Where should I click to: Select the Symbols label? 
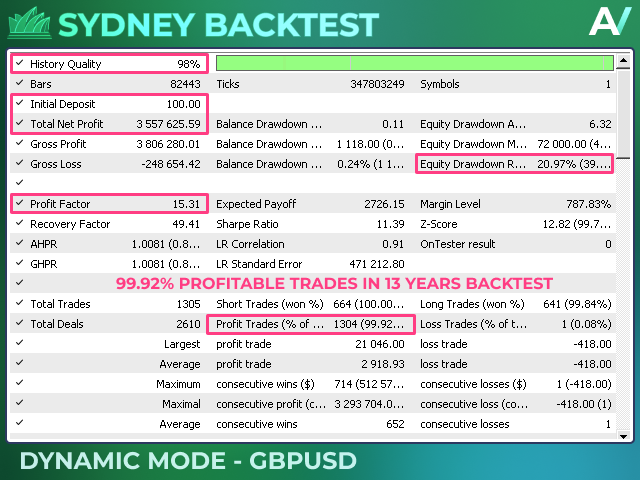(440, 84)
